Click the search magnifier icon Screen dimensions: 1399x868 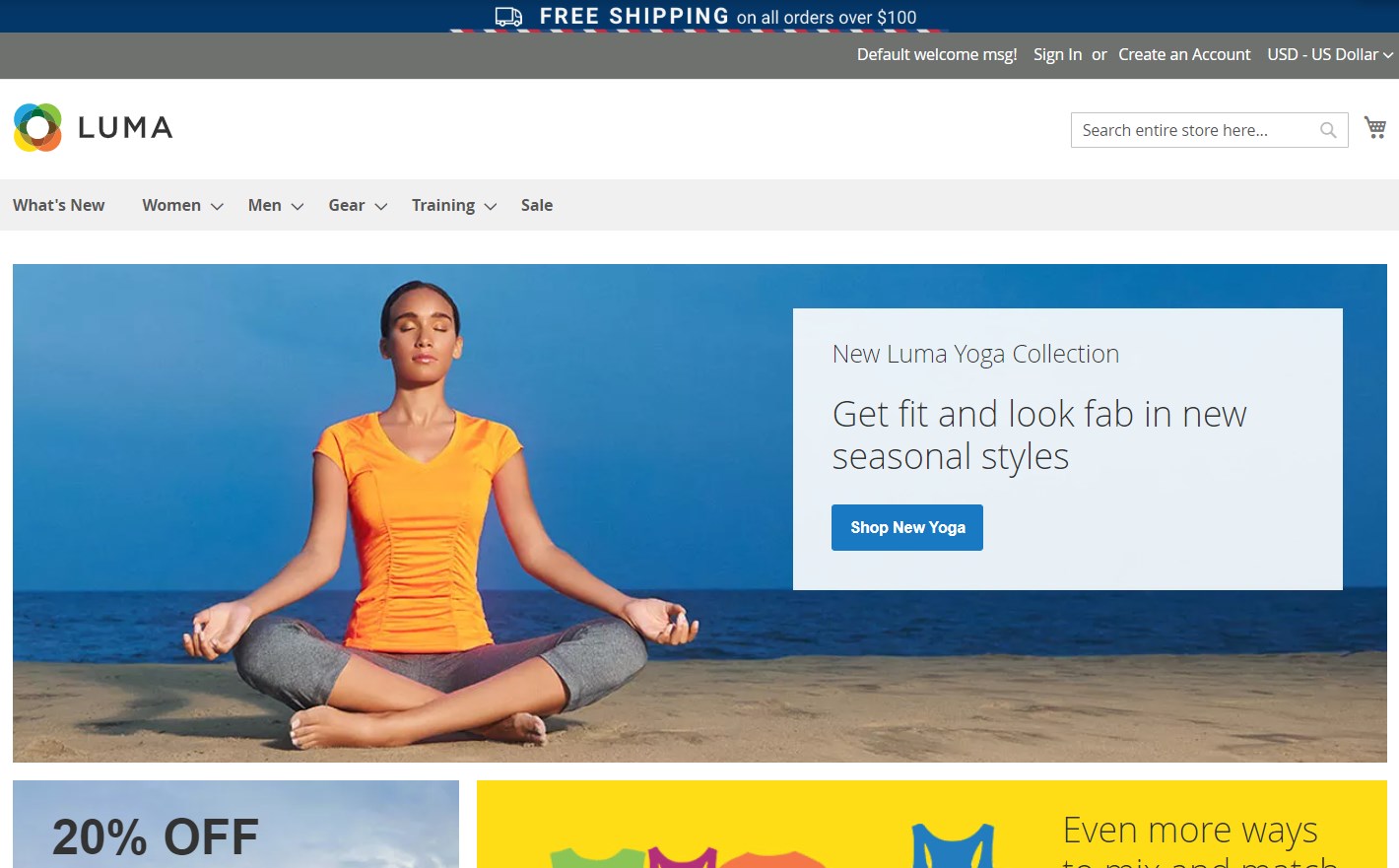[1328, 130]
